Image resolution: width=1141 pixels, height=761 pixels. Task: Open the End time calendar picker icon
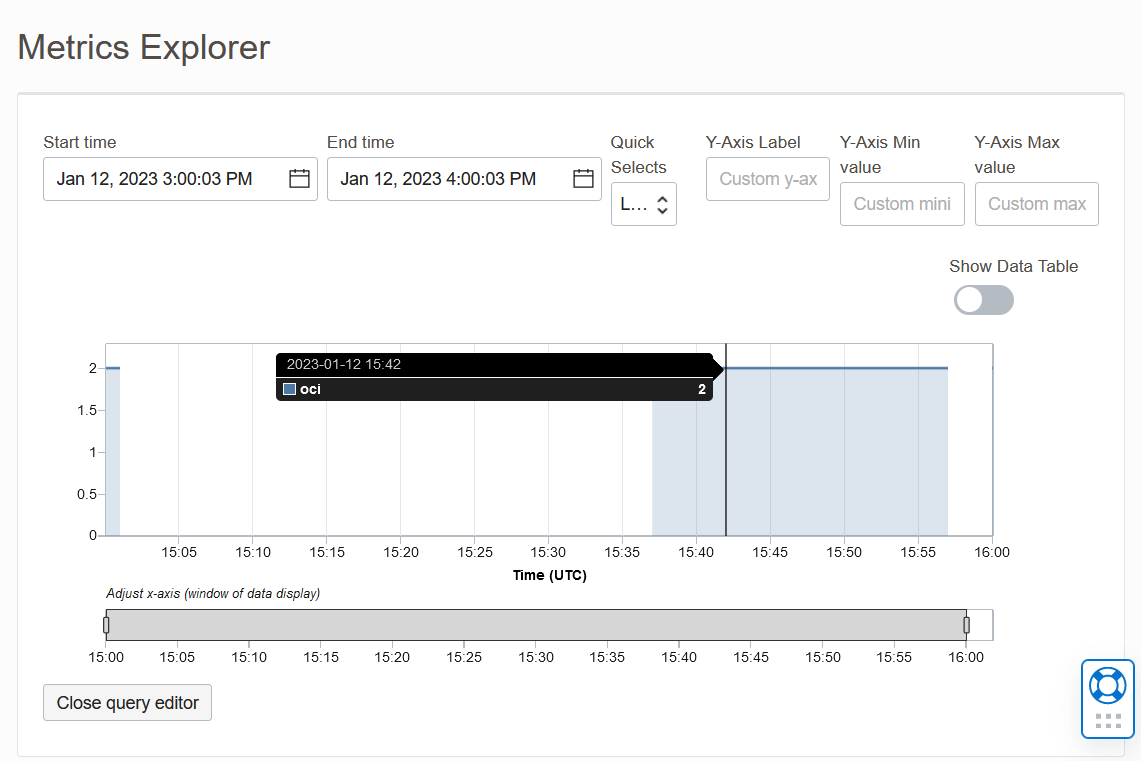tap(583, 178)
